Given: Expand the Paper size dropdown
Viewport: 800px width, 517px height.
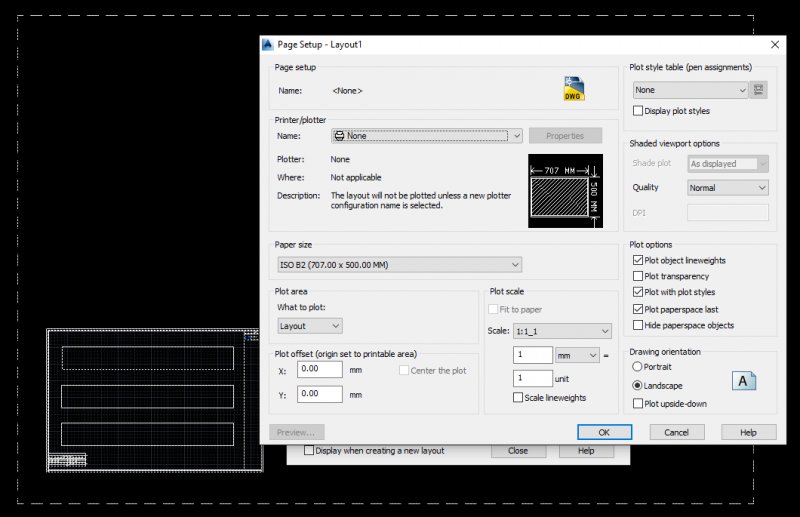Looking at the screenshot, I should point(400,264).
